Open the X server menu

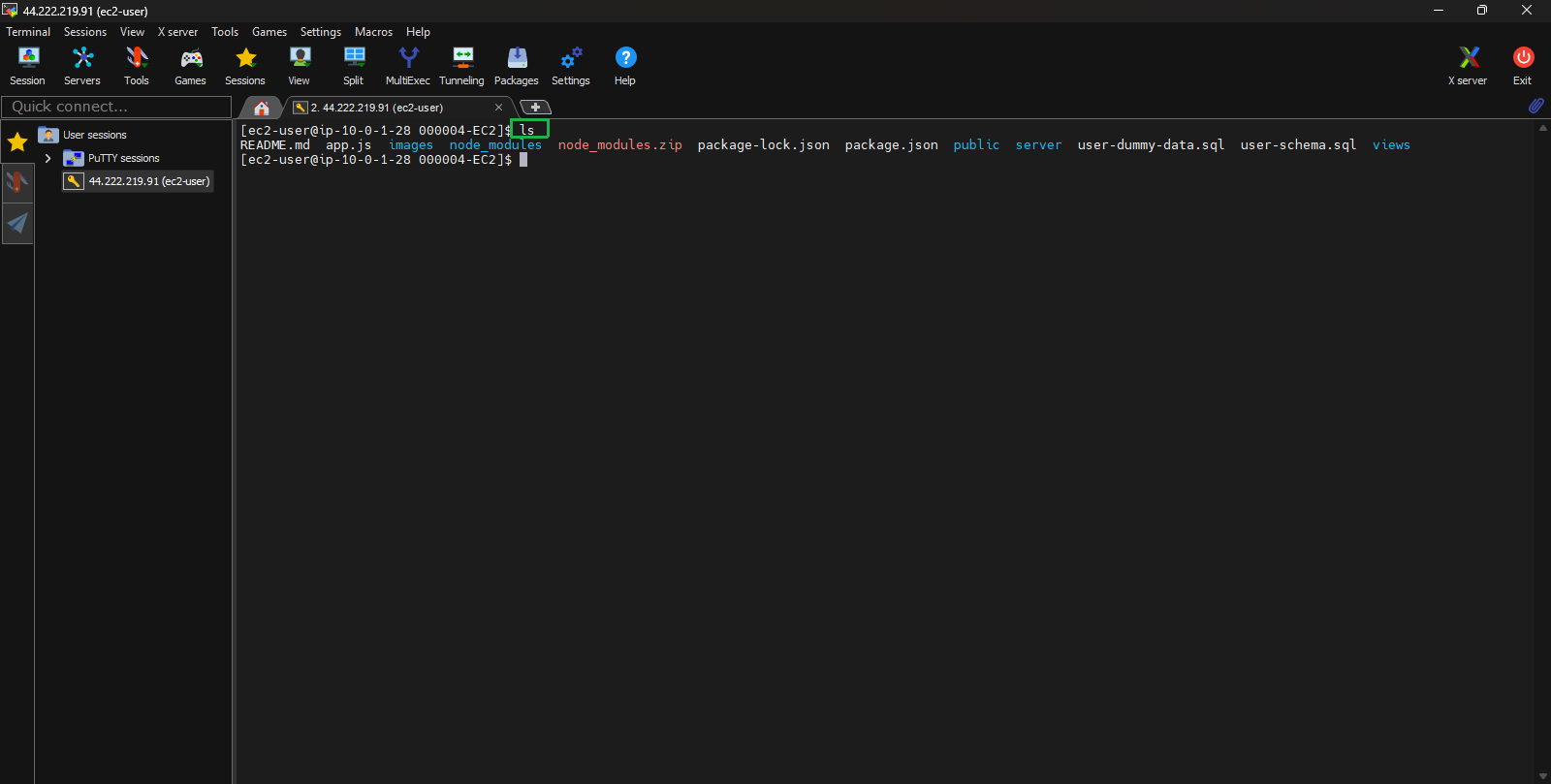(177, 32)
